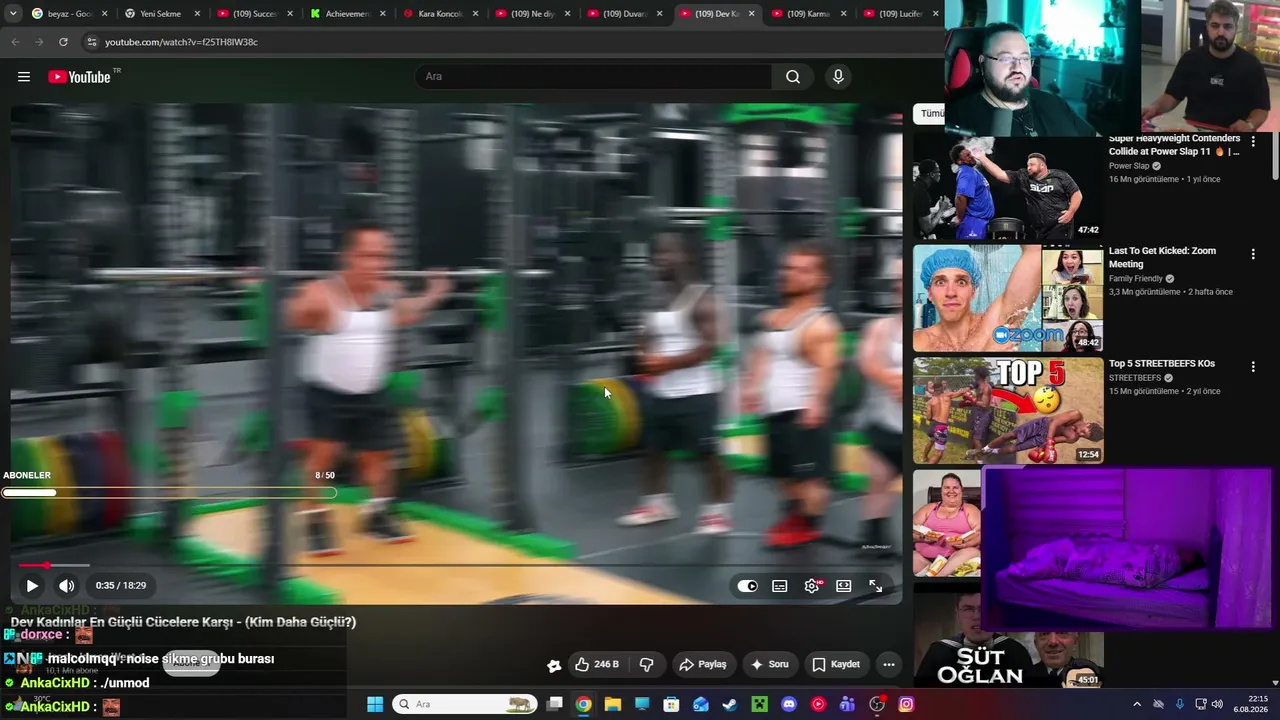
Task: Like the video with 246 B likes
Action: (596, 664)
